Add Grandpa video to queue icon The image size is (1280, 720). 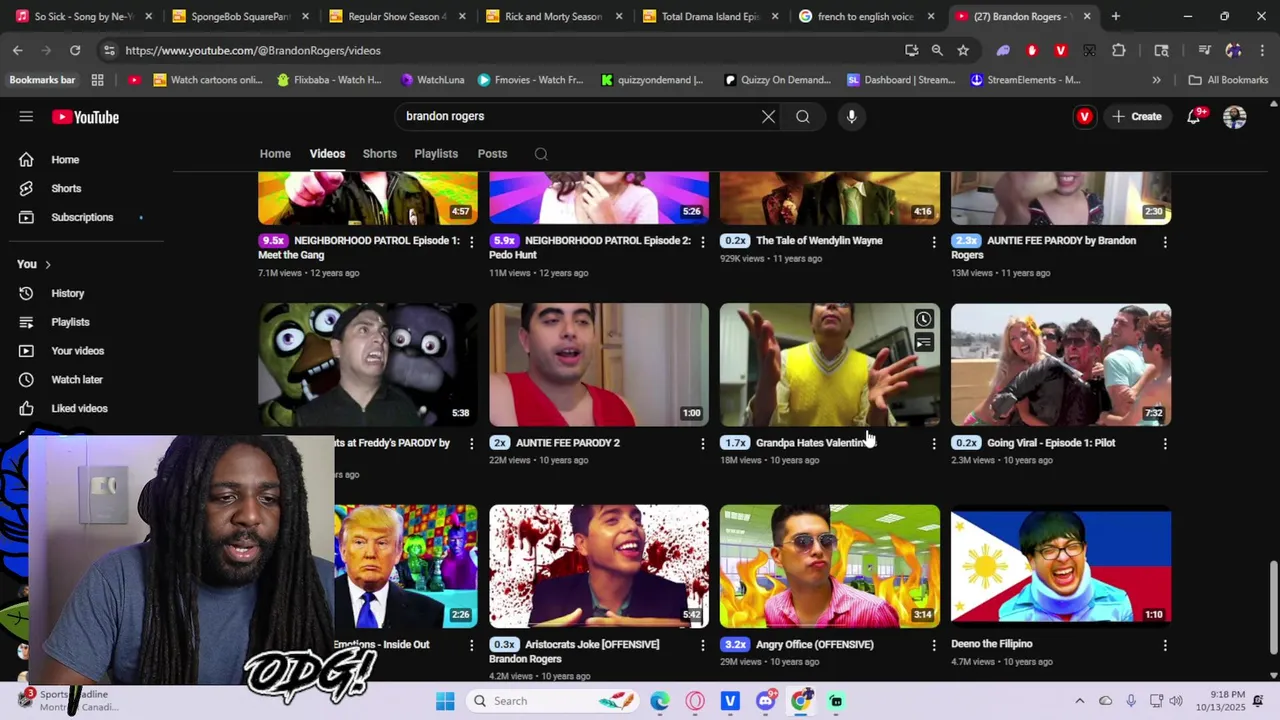click(x=923, y=343)
